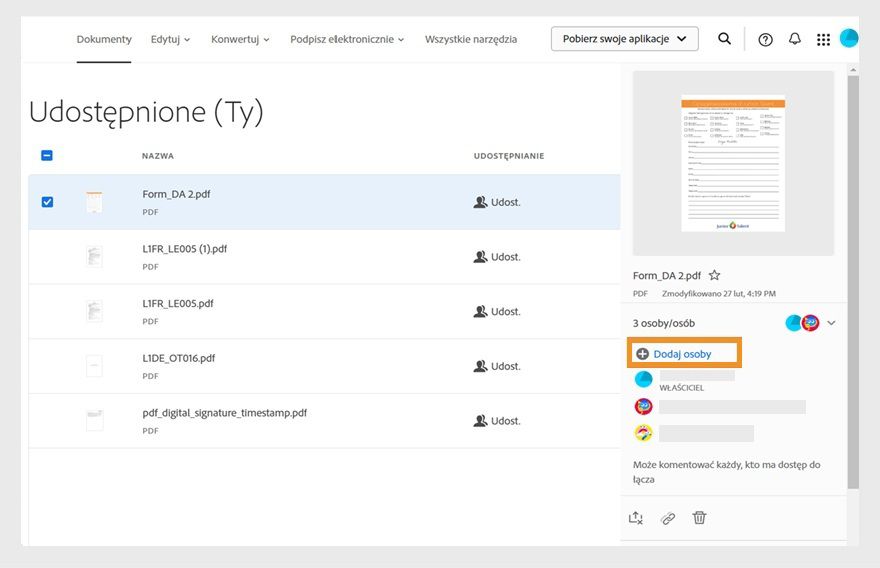Open Pobierz swoje aplikacje dropdown
880x568 pixels.
click(625, 39)
